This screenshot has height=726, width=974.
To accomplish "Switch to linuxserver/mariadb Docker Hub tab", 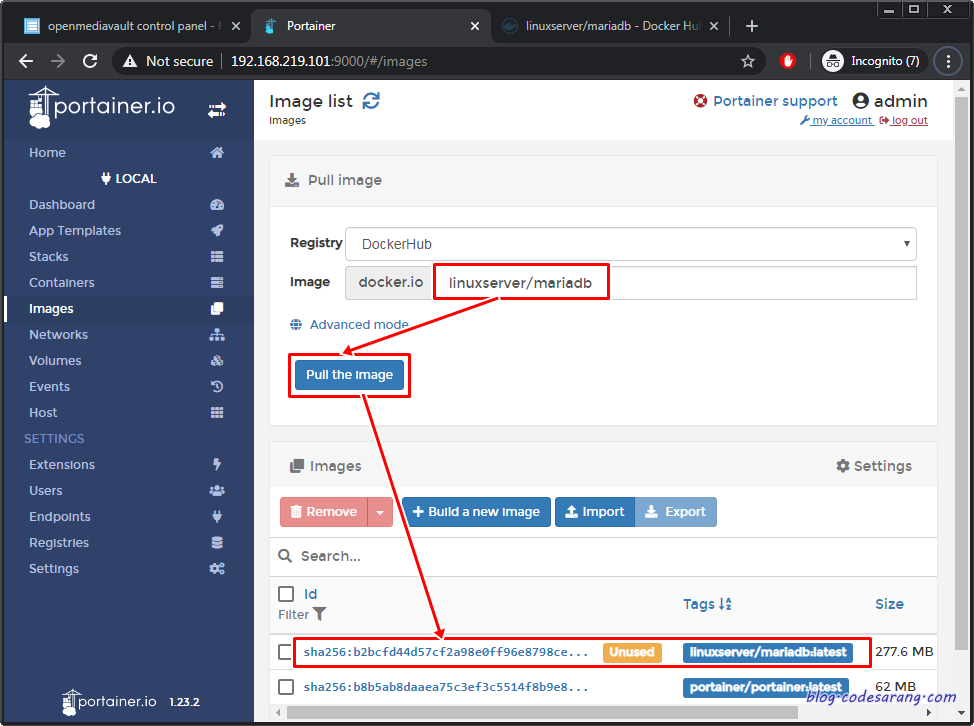I will click(612, 26).
